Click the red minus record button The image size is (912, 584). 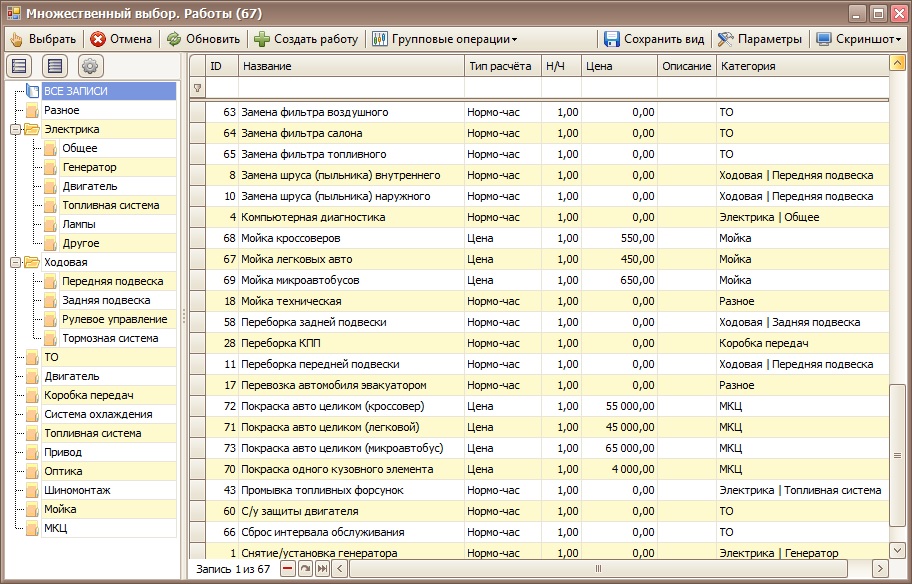288,569
